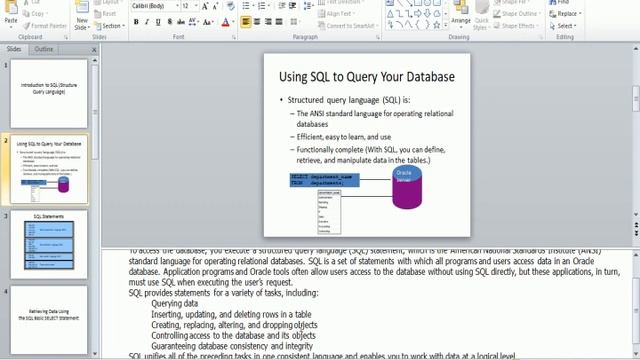
Task: Open the font size dropdown
Action: click(x=196, y=6)
